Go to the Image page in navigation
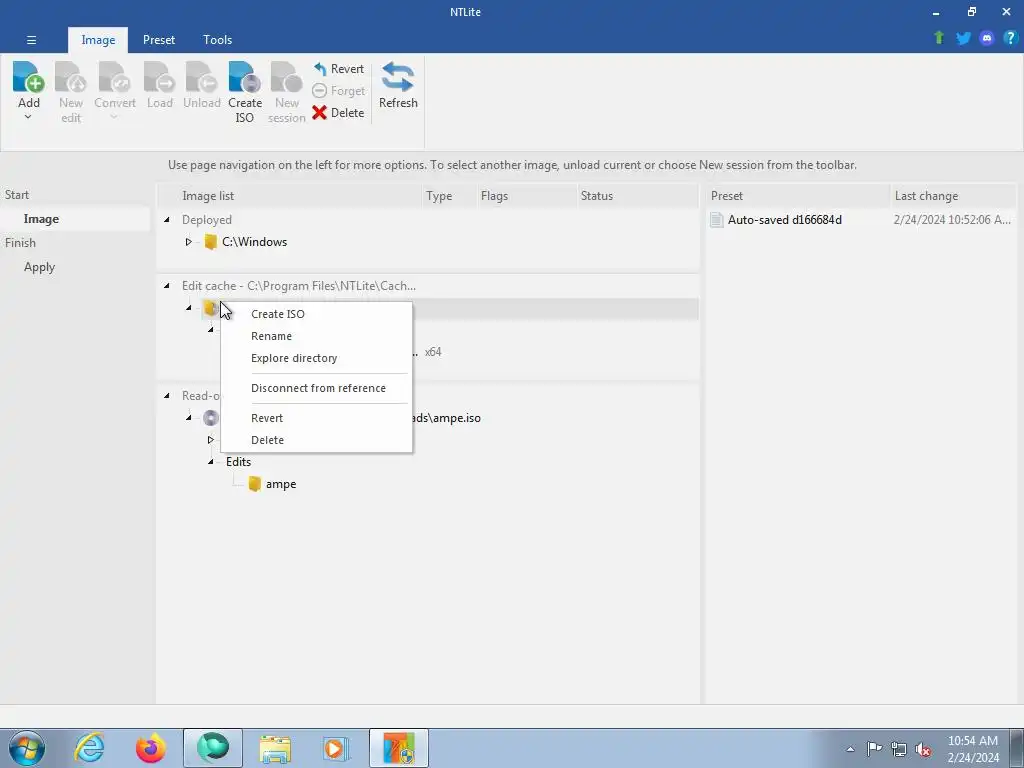The width and height of the screenshot is (1024, 768). (41, 219)
